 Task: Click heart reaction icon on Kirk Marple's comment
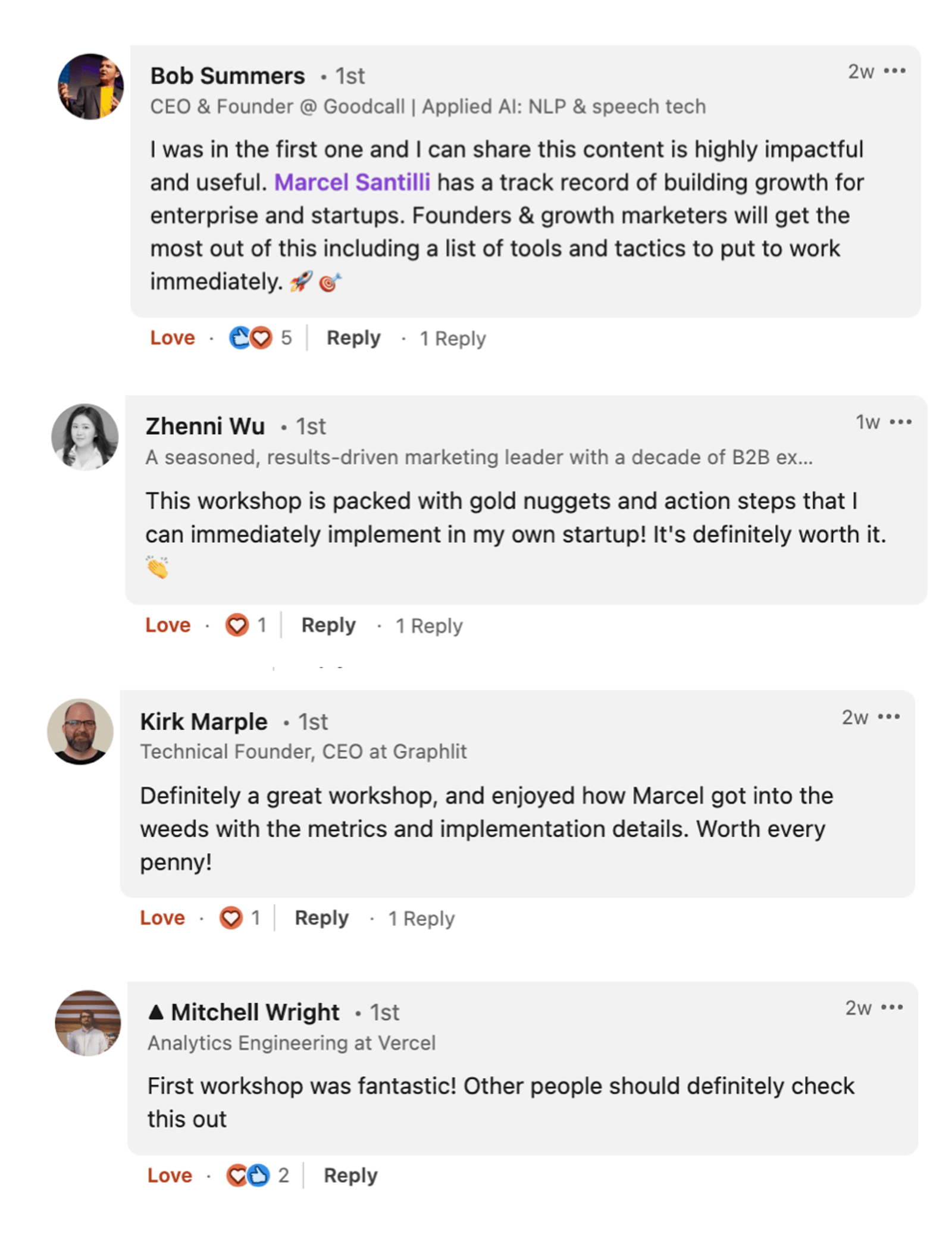231,918
